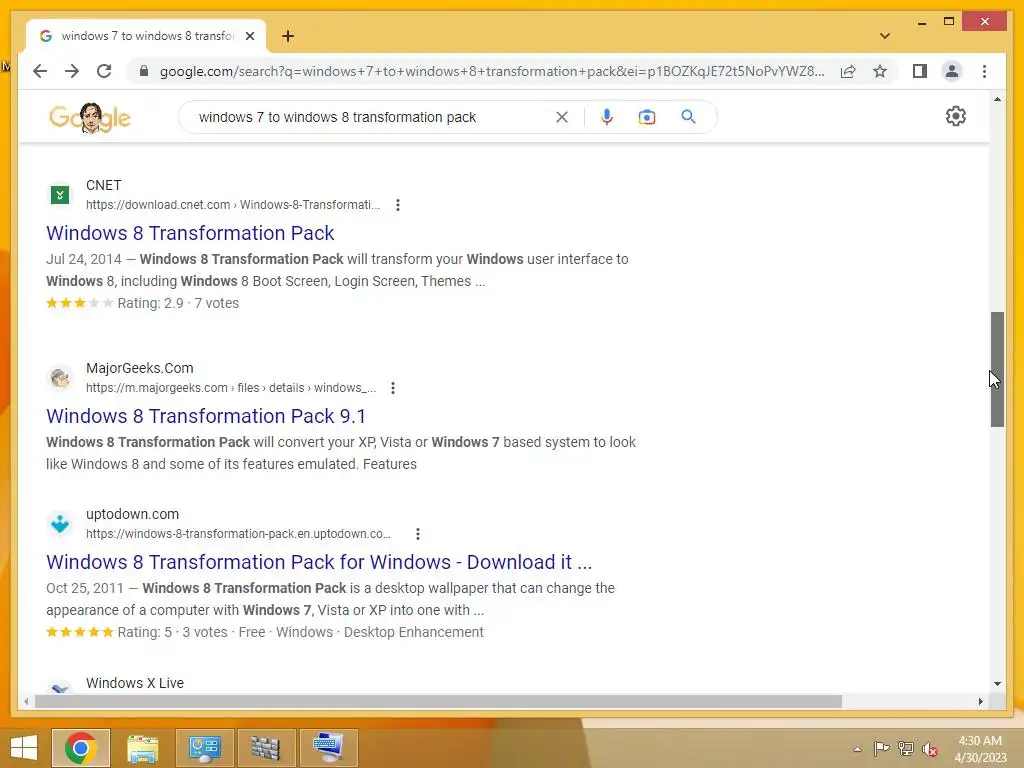Open Windows 8 Transformation Pack 9.1 link
The height and width of the screenshot is (768, 1024).
[206, 416]
